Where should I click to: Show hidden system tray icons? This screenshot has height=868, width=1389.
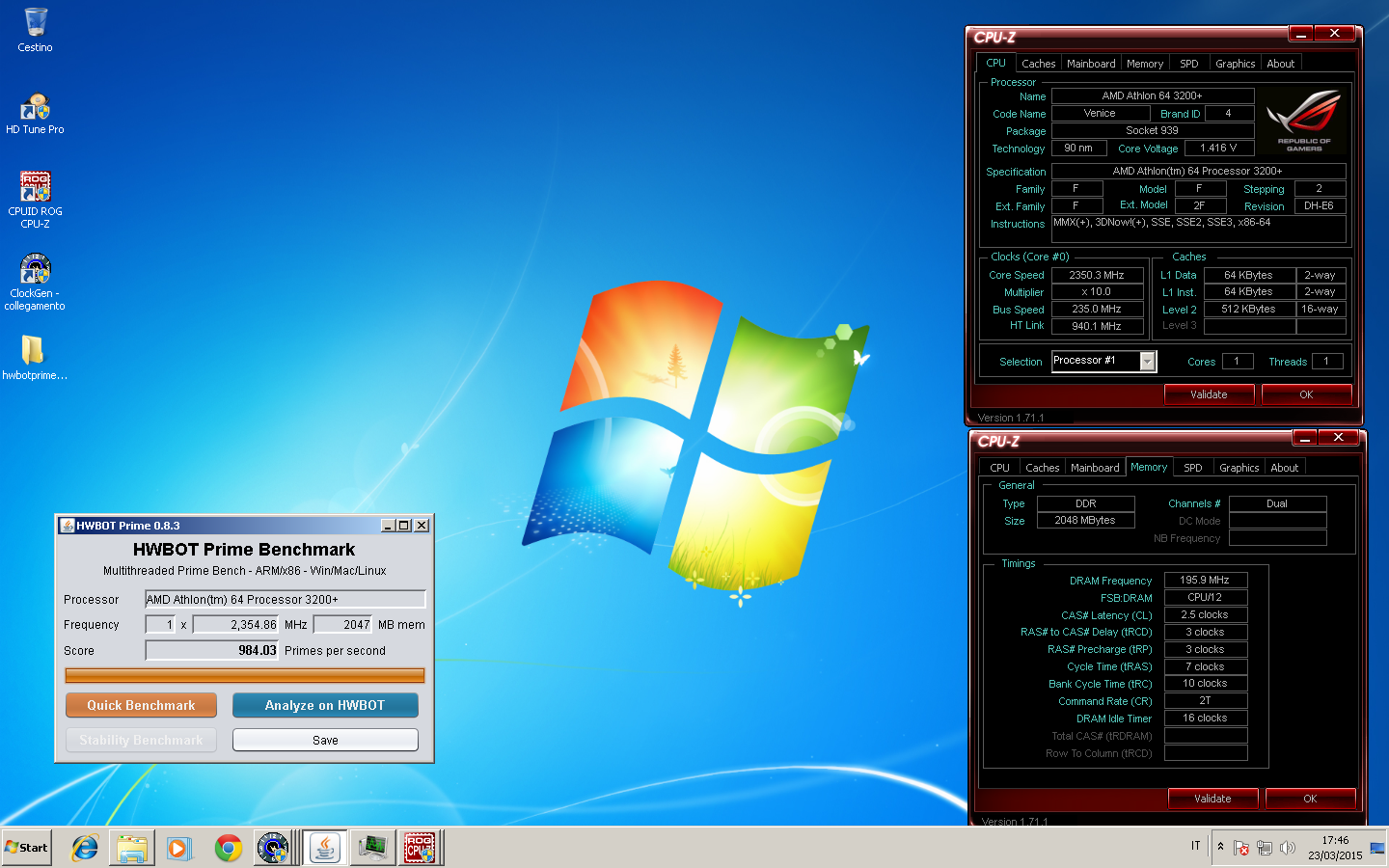pyautogui.click(x=1220, y=847)
